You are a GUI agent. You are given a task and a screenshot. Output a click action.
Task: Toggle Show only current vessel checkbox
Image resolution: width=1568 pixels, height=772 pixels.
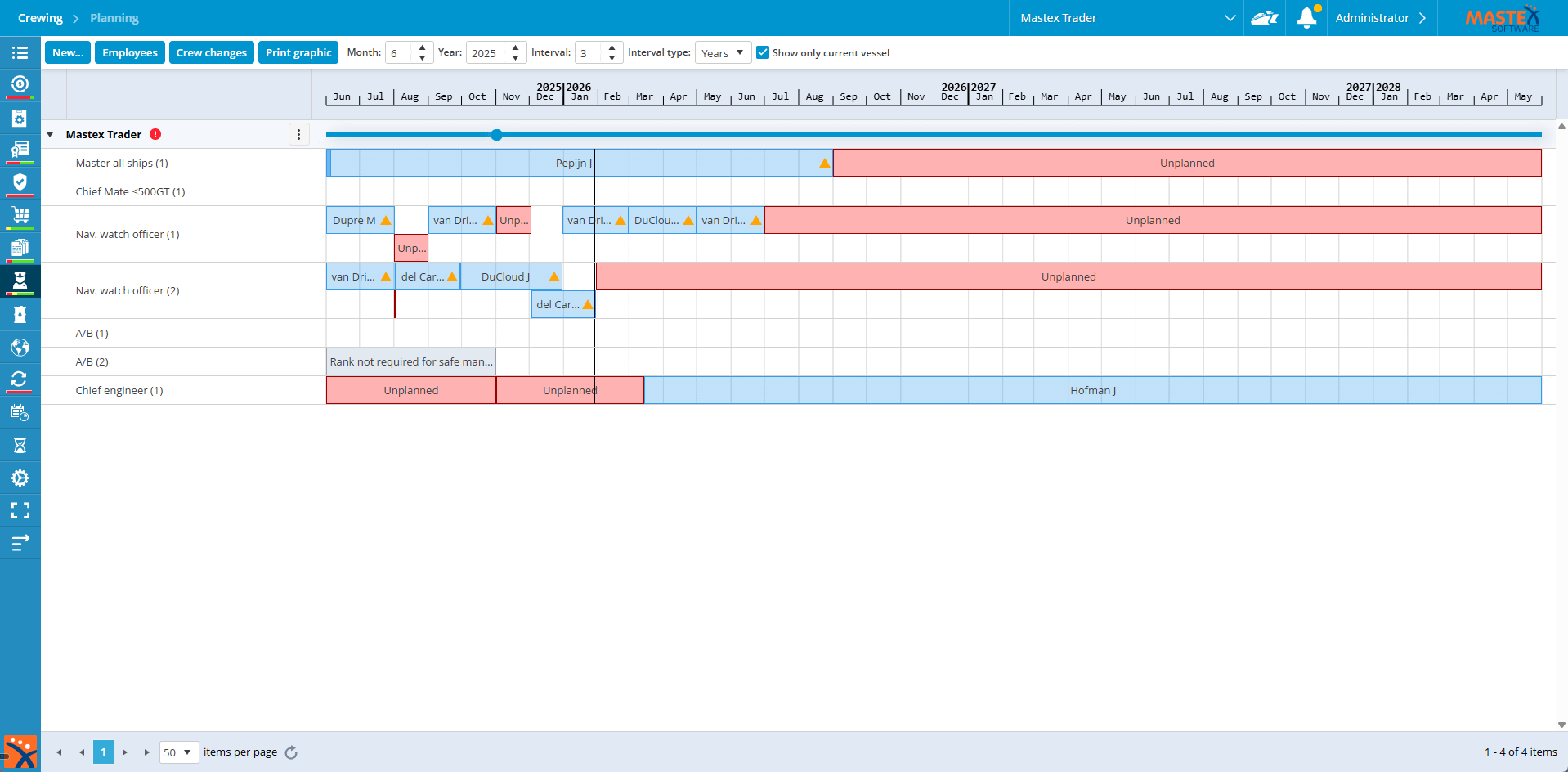coord(763,52)
